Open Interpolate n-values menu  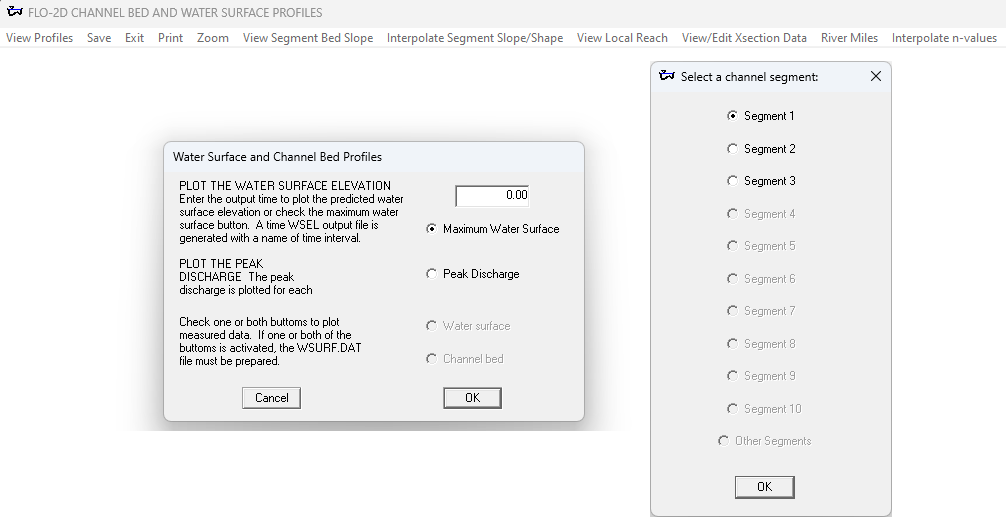click(944, 38)
